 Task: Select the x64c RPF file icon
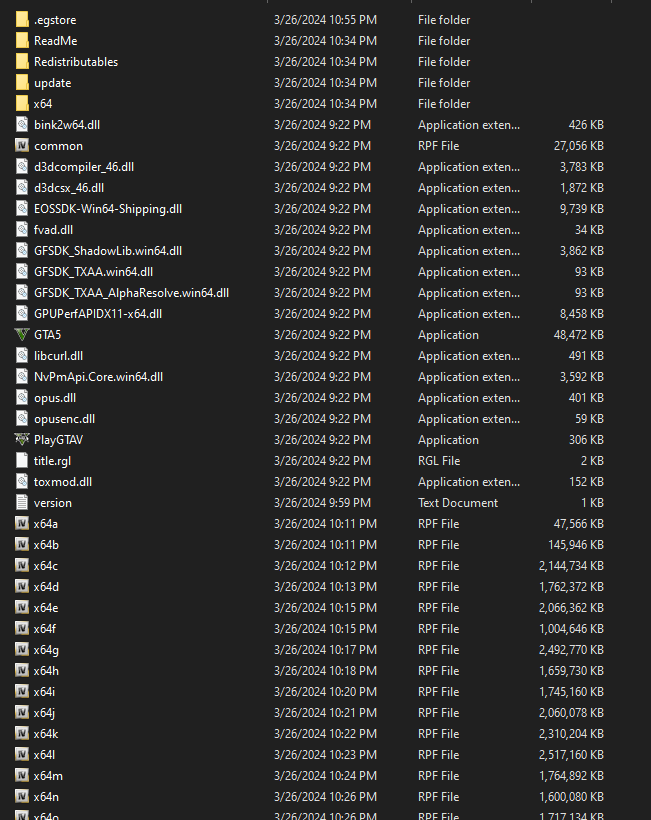tap(22, 565)
